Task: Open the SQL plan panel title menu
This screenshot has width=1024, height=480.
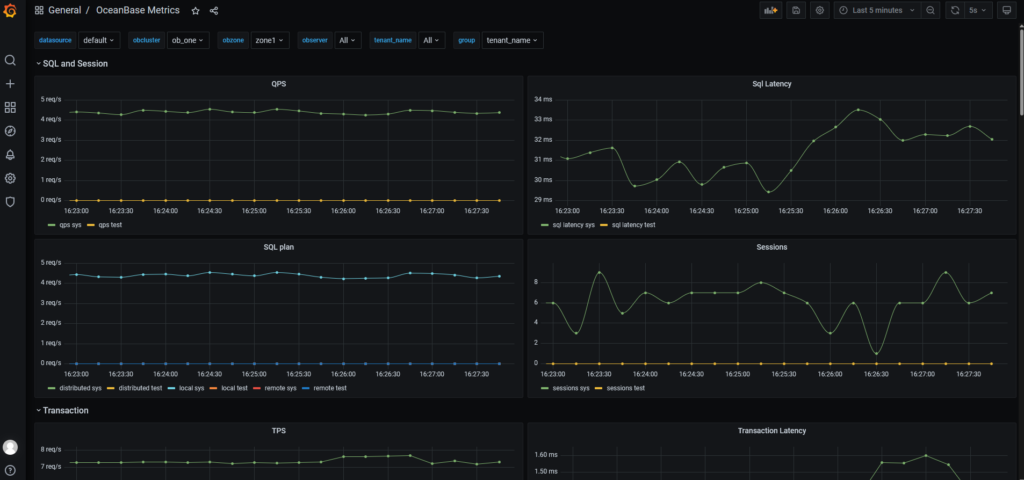Action: click(279, 247)
